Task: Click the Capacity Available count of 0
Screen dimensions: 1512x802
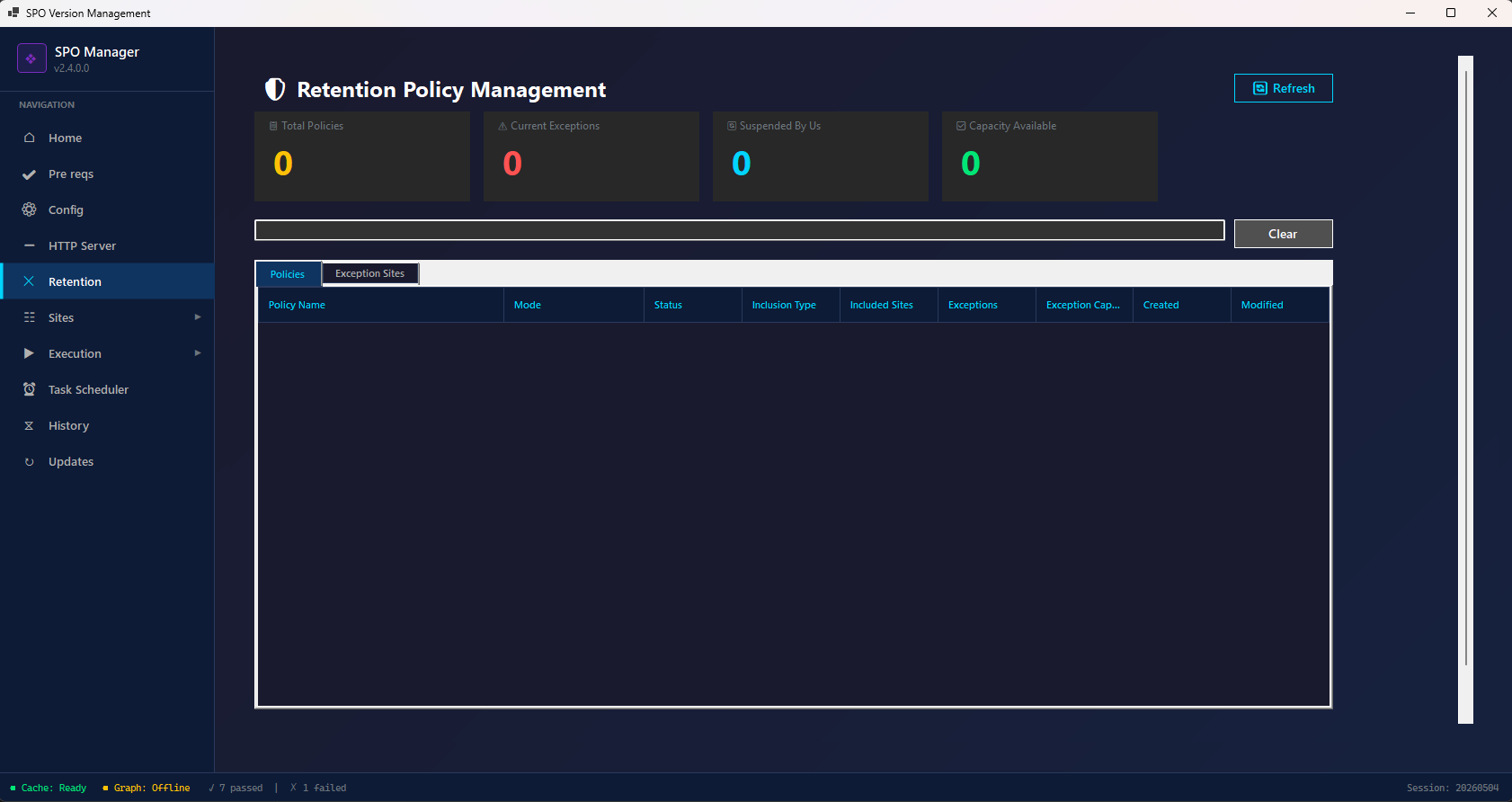Action: click(x=971, y=164)
